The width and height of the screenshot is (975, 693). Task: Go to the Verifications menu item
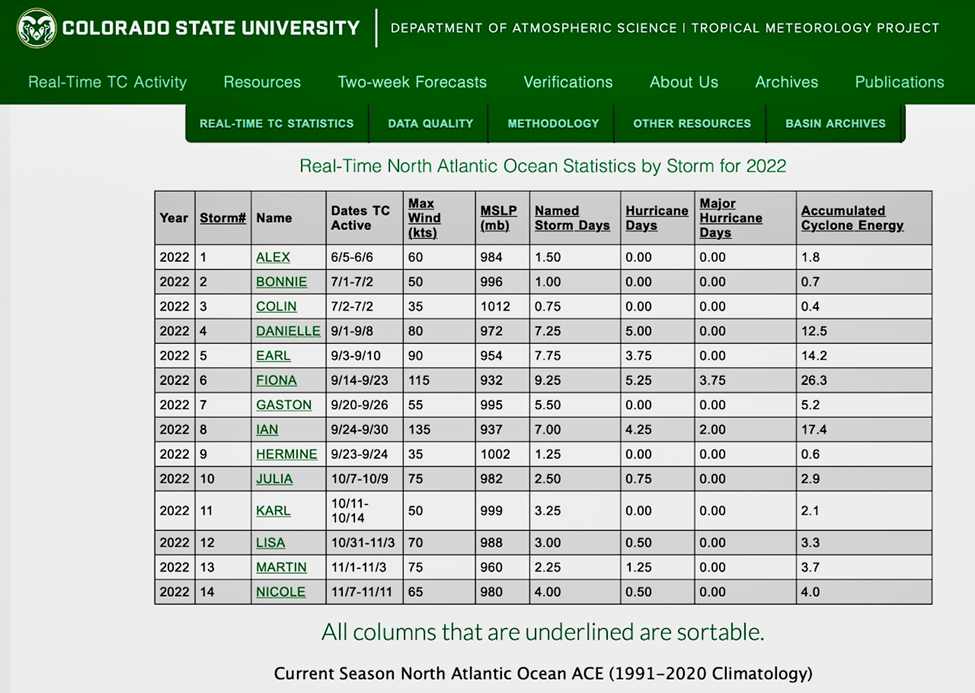click(x=568, y=82)
